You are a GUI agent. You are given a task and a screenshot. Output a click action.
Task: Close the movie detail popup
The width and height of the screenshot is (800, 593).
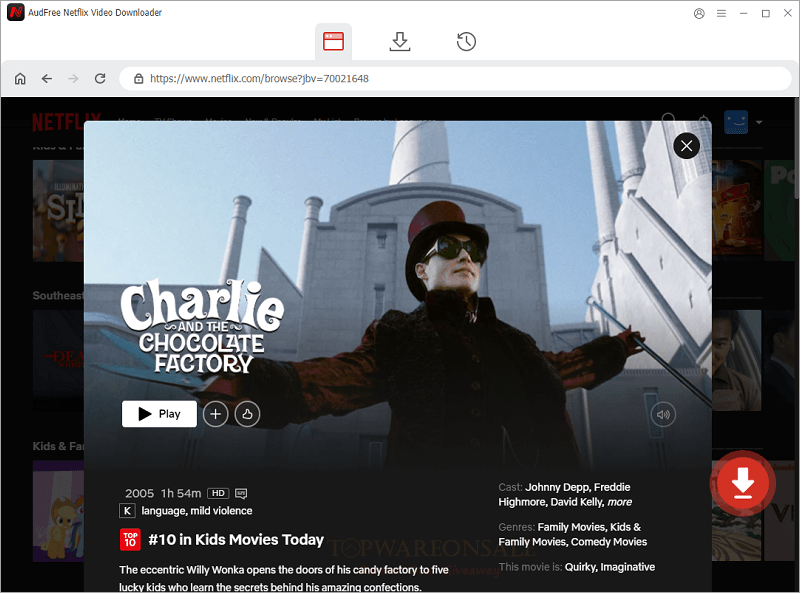[x=686, y=146]
